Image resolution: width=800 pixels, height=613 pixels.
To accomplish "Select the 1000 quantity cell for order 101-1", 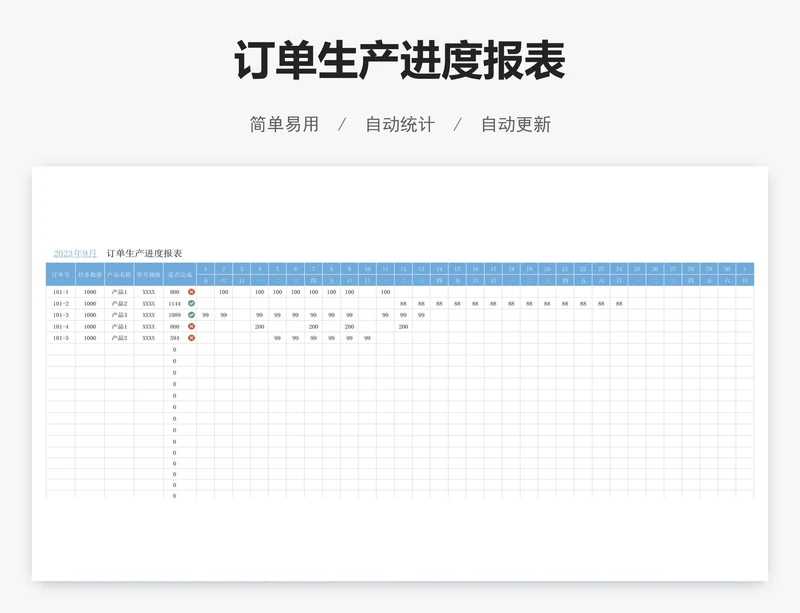I will tap(90, 292).
